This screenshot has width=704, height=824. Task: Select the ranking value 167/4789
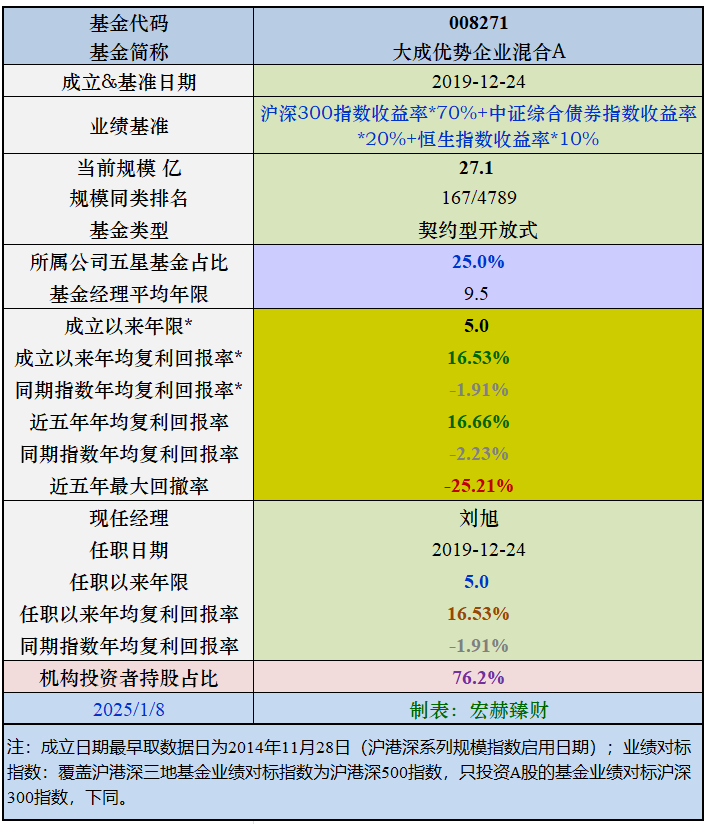[479, 198]
